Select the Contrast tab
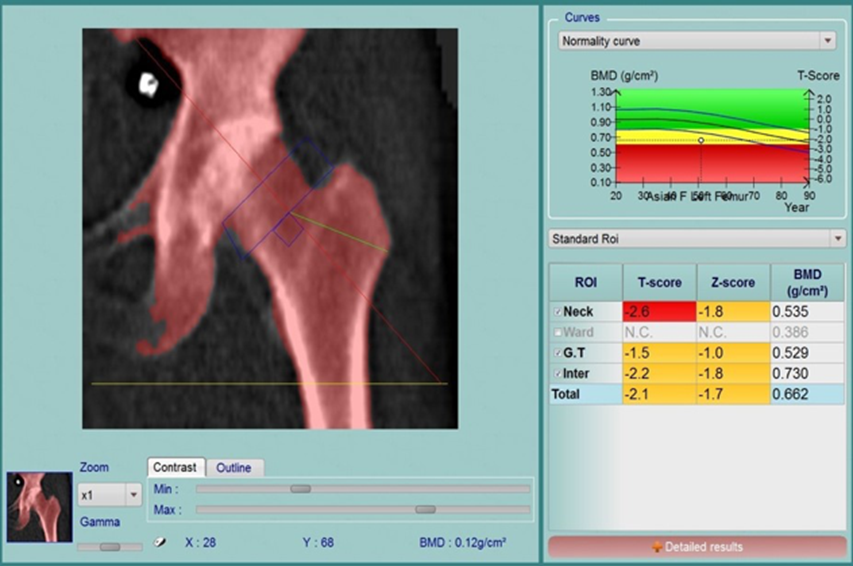The width and height of the screenshot is (853, 566). tap(176, 468)
